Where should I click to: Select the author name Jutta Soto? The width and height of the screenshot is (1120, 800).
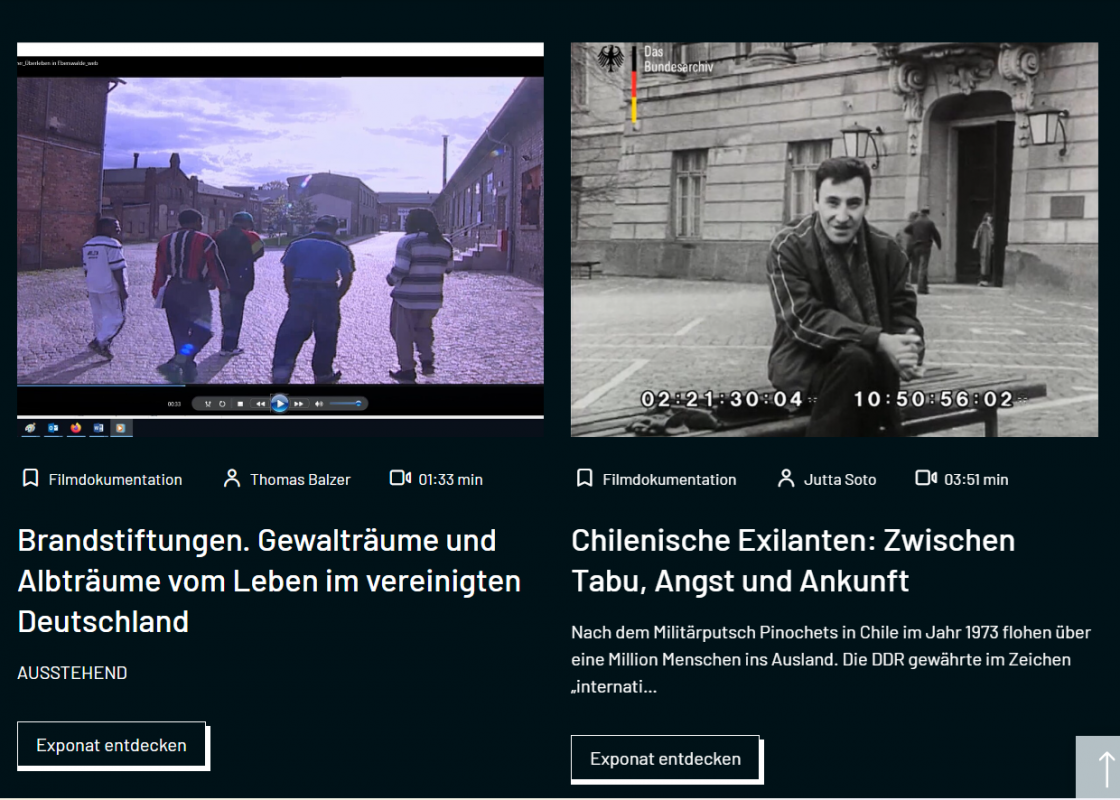pyautogui.click(x=840, y=480)
